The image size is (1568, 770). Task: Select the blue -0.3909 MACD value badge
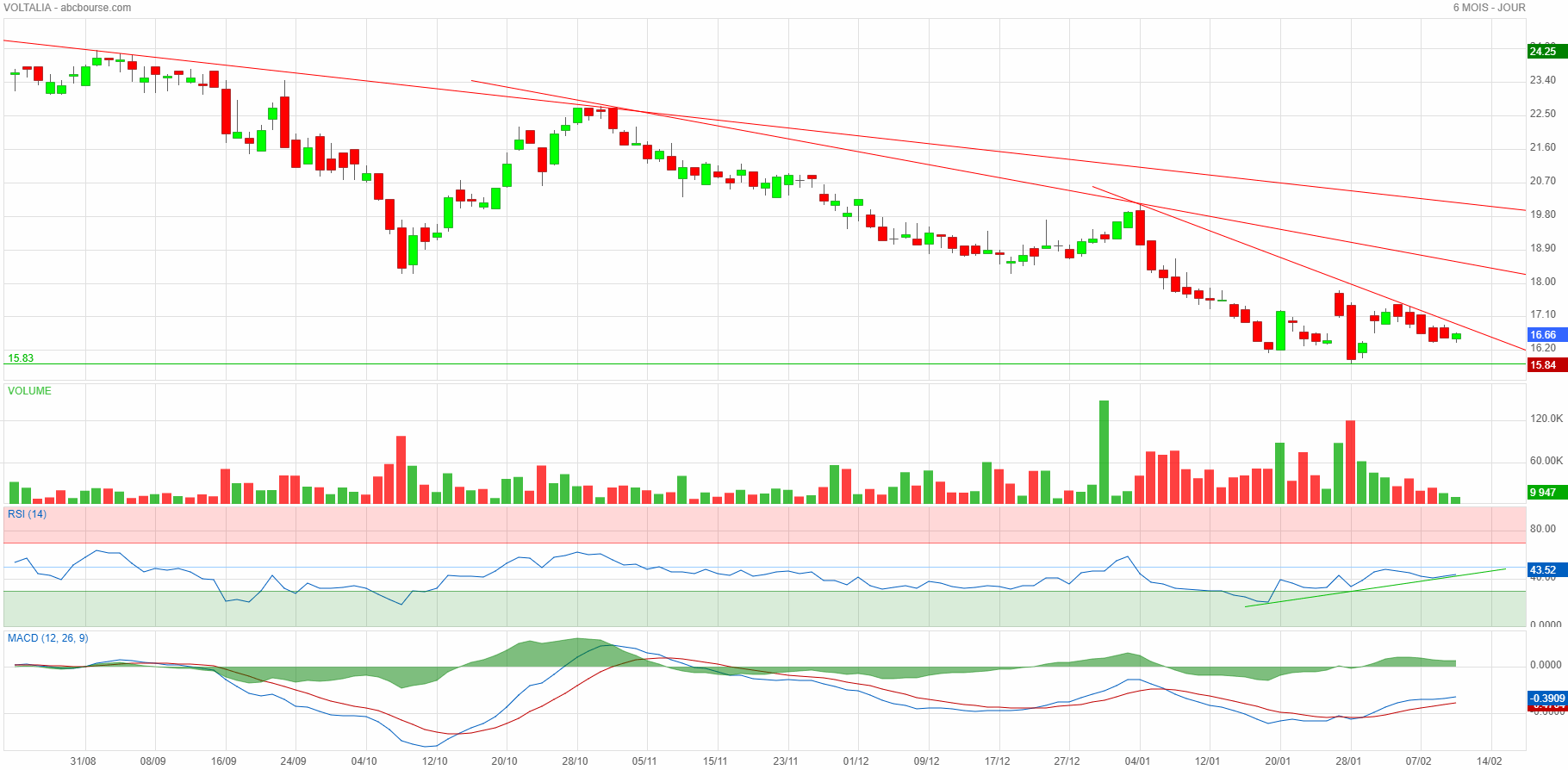click(x=1547, y=698)
